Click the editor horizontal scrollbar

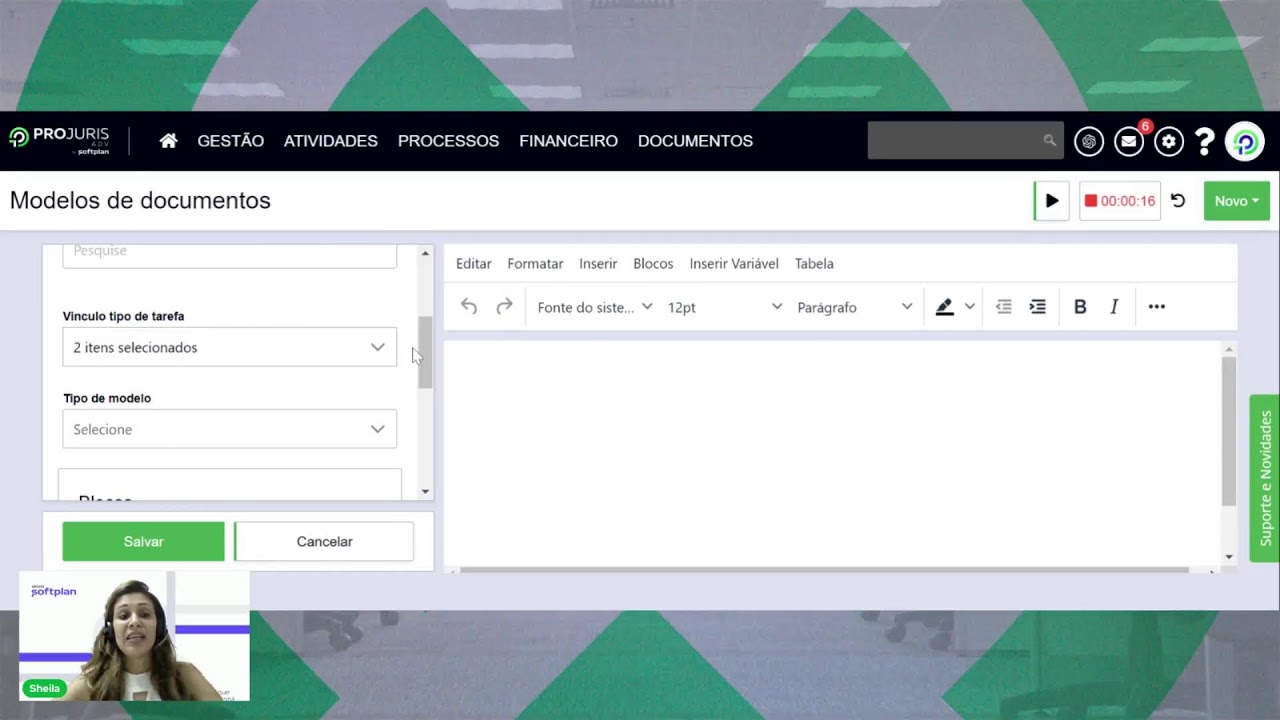(x=824, y=570)
